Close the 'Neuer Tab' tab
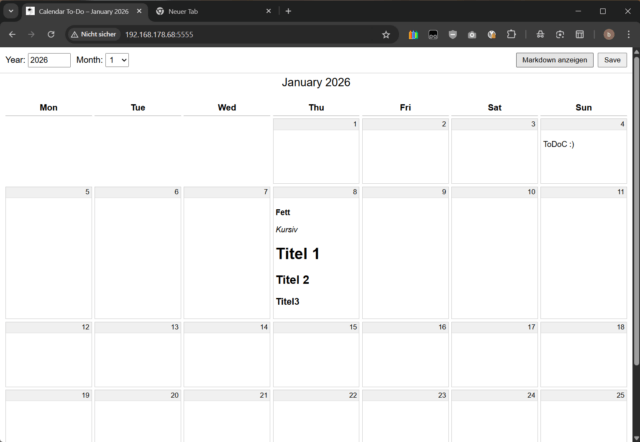This screenshot has width=640, height=442. pyautogui.click(x=268, y=11)
